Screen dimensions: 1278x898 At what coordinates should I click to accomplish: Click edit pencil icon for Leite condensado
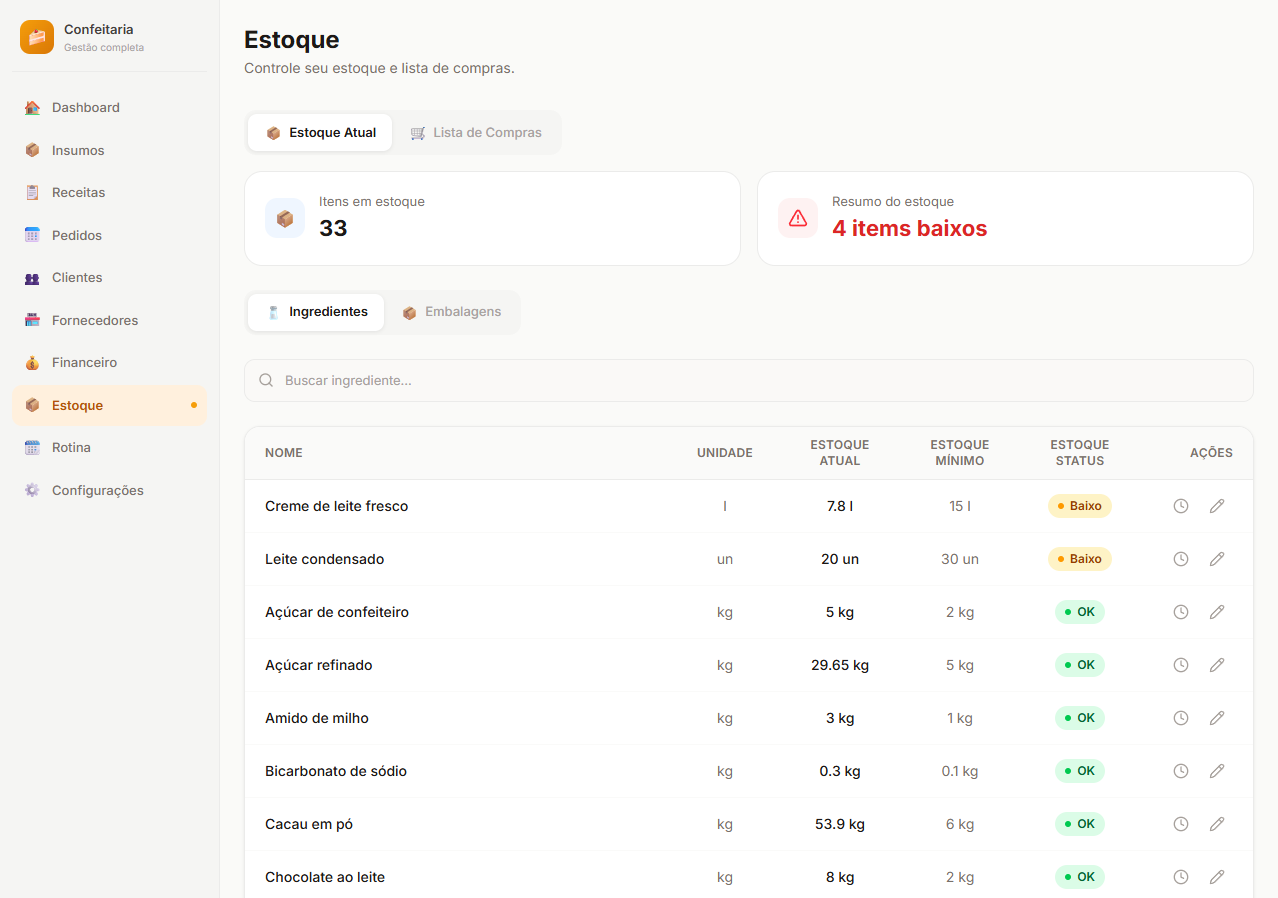click(x=1216, y=559)
